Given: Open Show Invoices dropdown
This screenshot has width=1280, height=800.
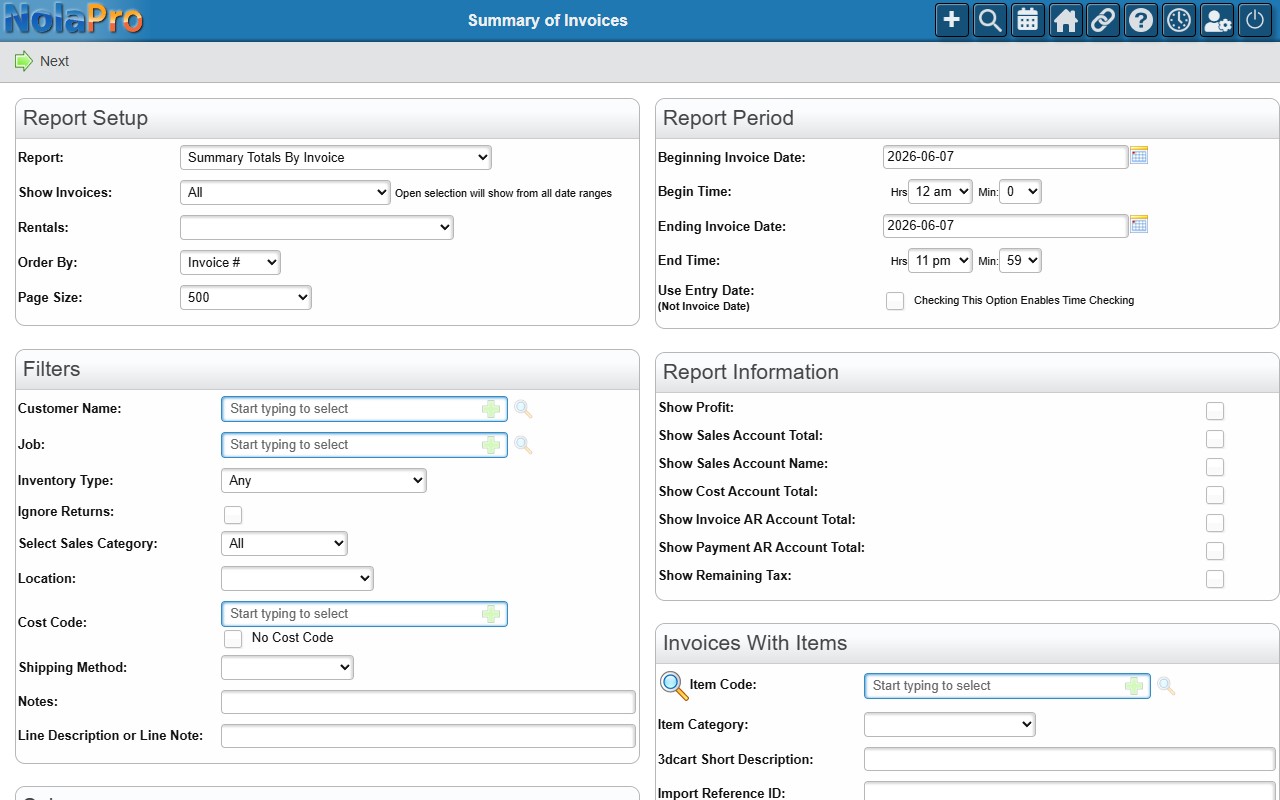Looking at the screenshot, I should pyautogui.click(x=285, y=192).
